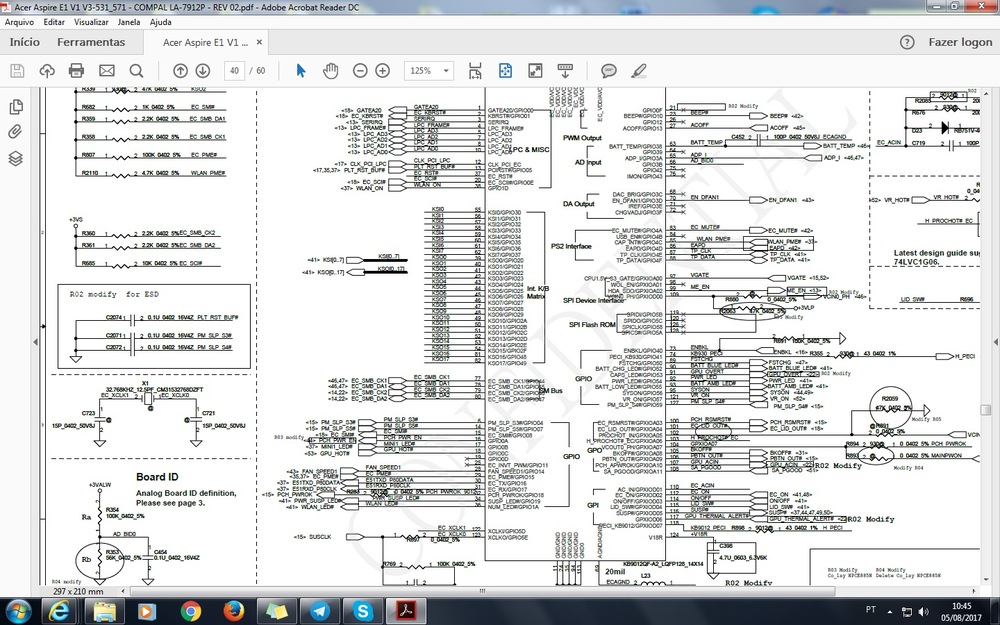Click the Fazer logon link

[x=960, y=43]
